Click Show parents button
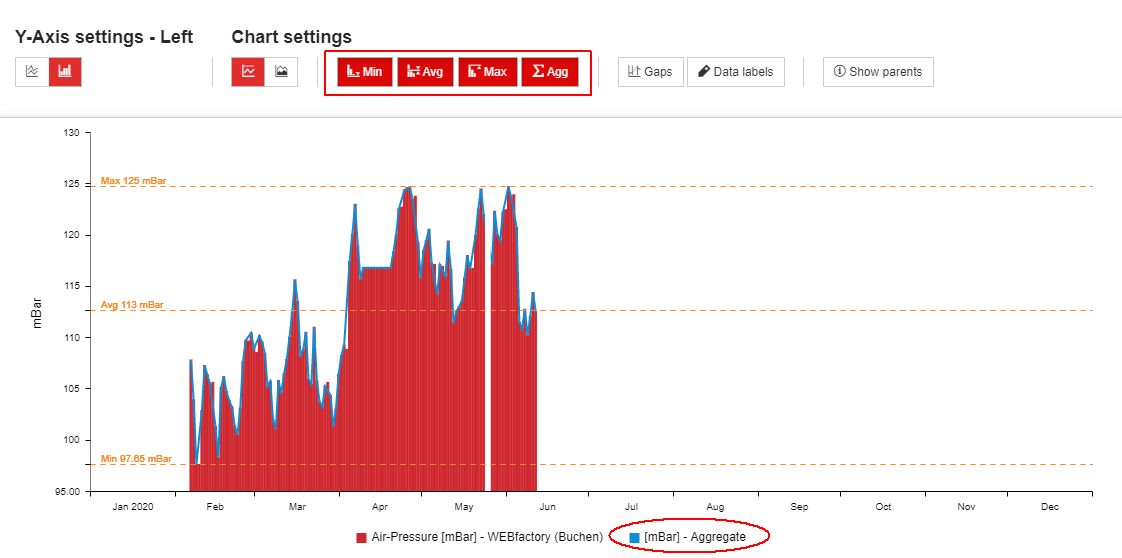Viewport: 1122px width, 558px height. click(x=878, y=72)
